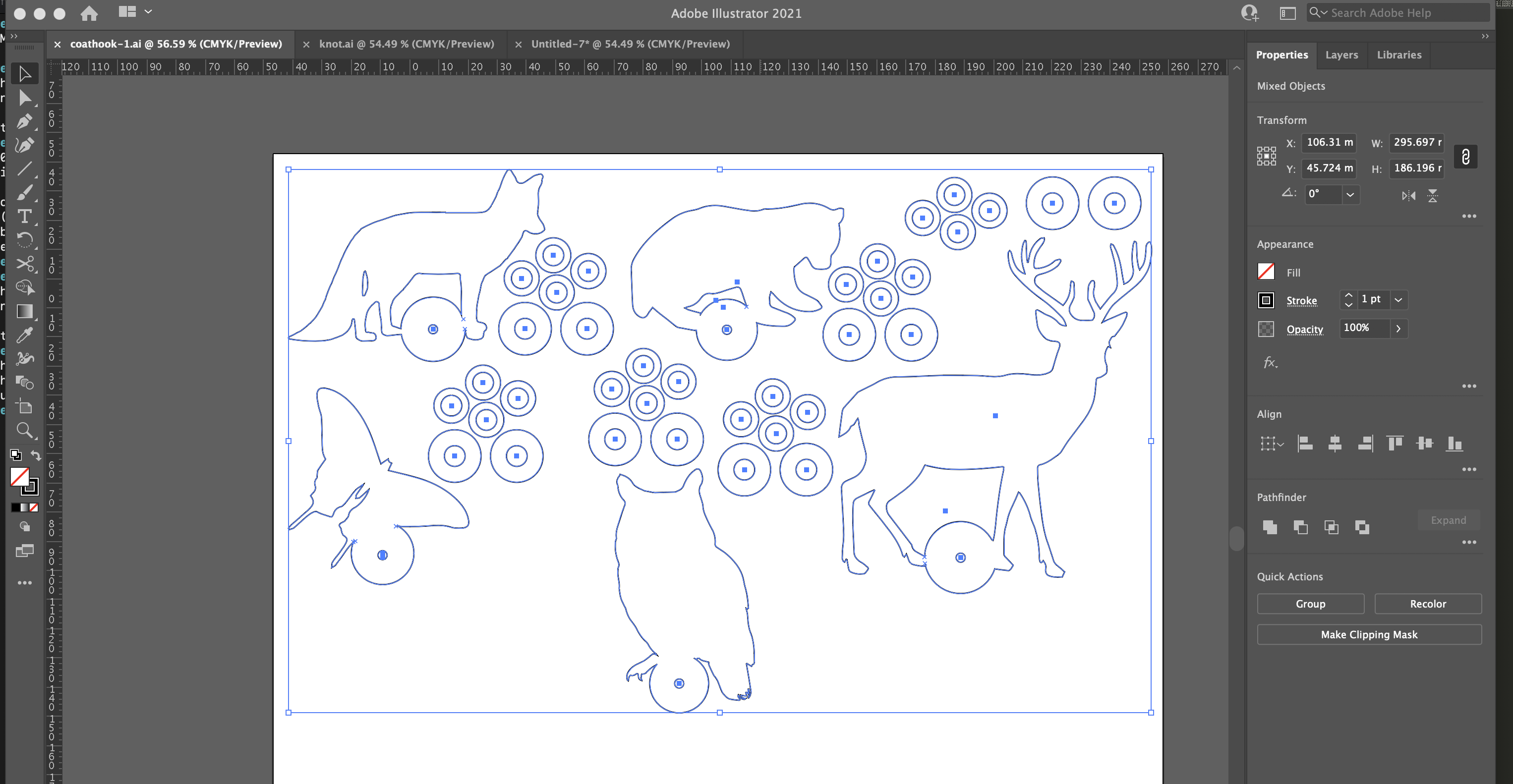Screen dimensions: 1513x784
Task: Select the Paintbrush tool
Action: click(x=25, y=193)
